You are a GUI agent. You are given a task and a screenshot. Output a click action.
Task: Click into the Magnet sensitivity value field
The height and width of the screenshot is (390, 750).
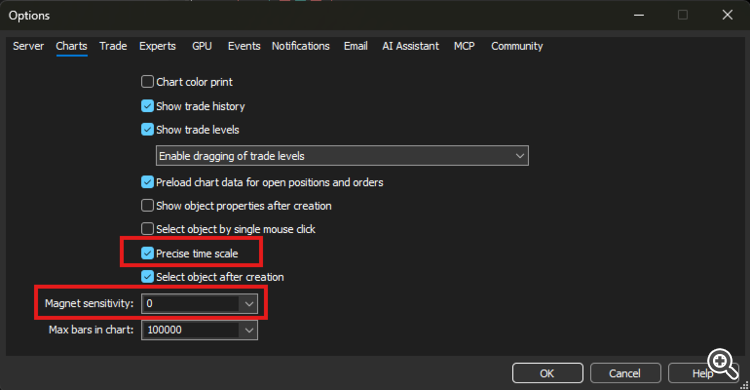190,303
